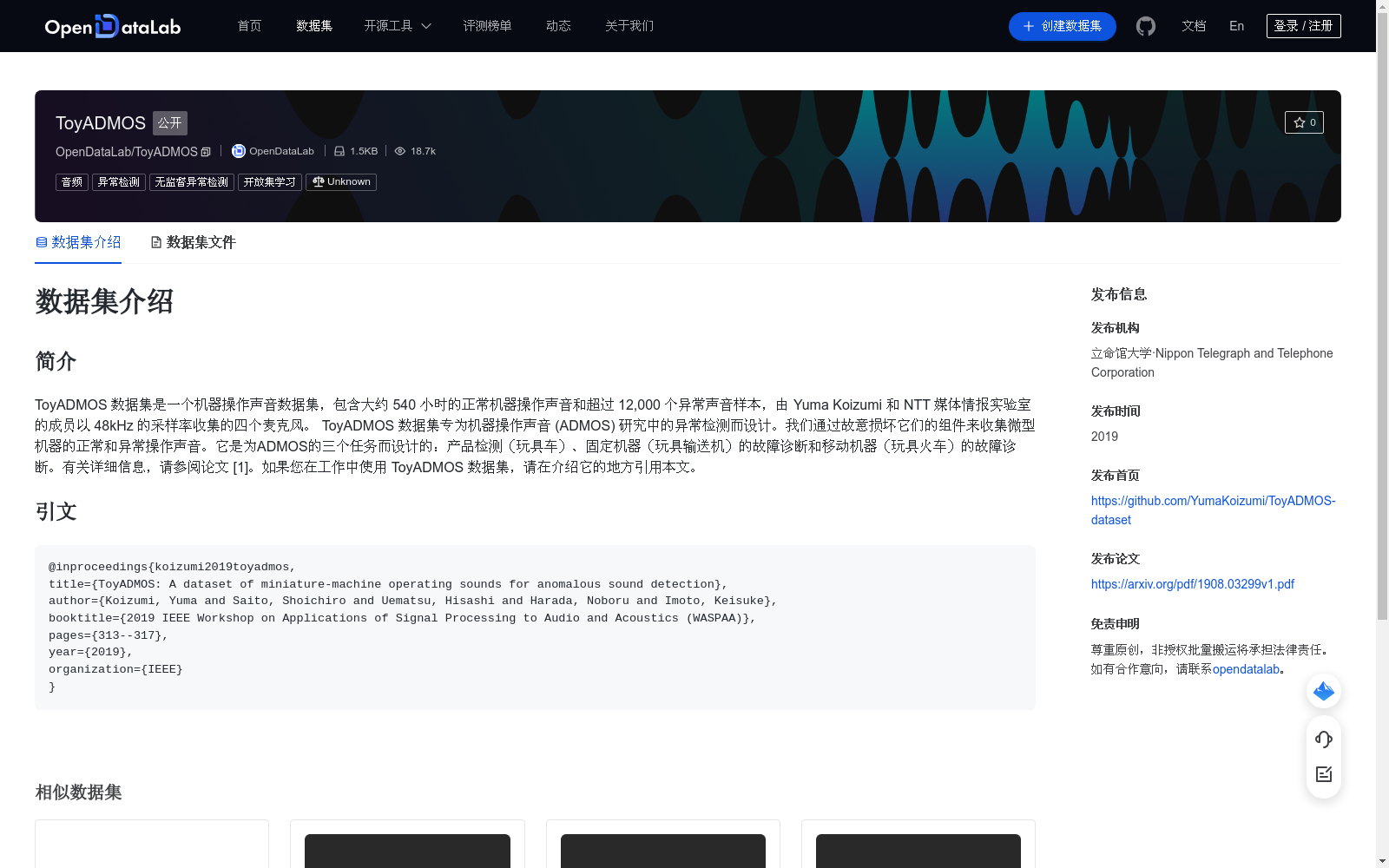Image resolution: width=1389 pixels, height=868 pixels.
Task: Open the OpenDataLab logo home link
Action: tap(113, 26)
